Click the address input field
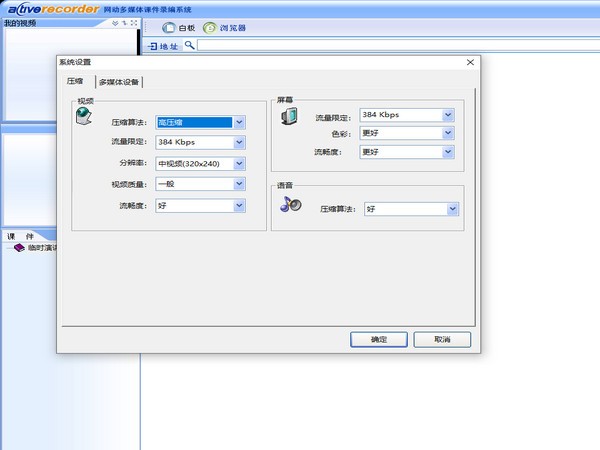Screen dimensions: 600x450 (390, 46)
